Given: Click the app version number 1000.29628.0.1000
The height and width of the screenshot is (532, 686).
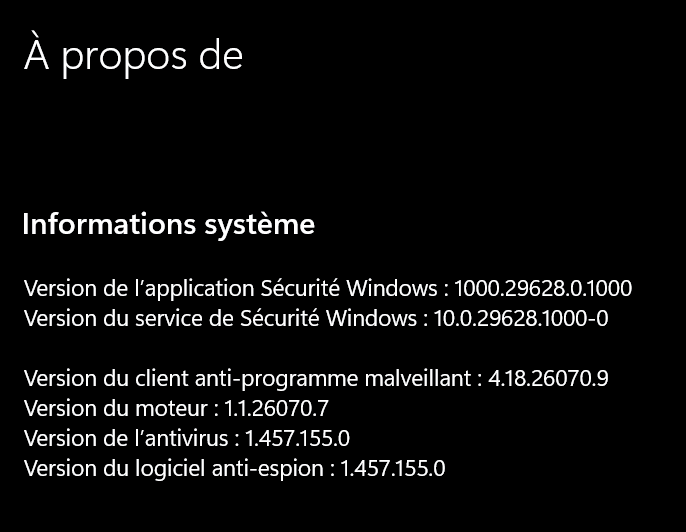Looking at the screenshot, I should (543, 288).
